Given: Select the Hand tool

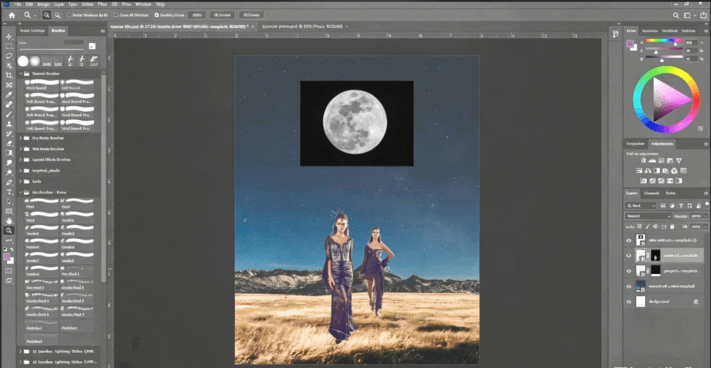Looking at the screenshot, I should coord(9,221).
